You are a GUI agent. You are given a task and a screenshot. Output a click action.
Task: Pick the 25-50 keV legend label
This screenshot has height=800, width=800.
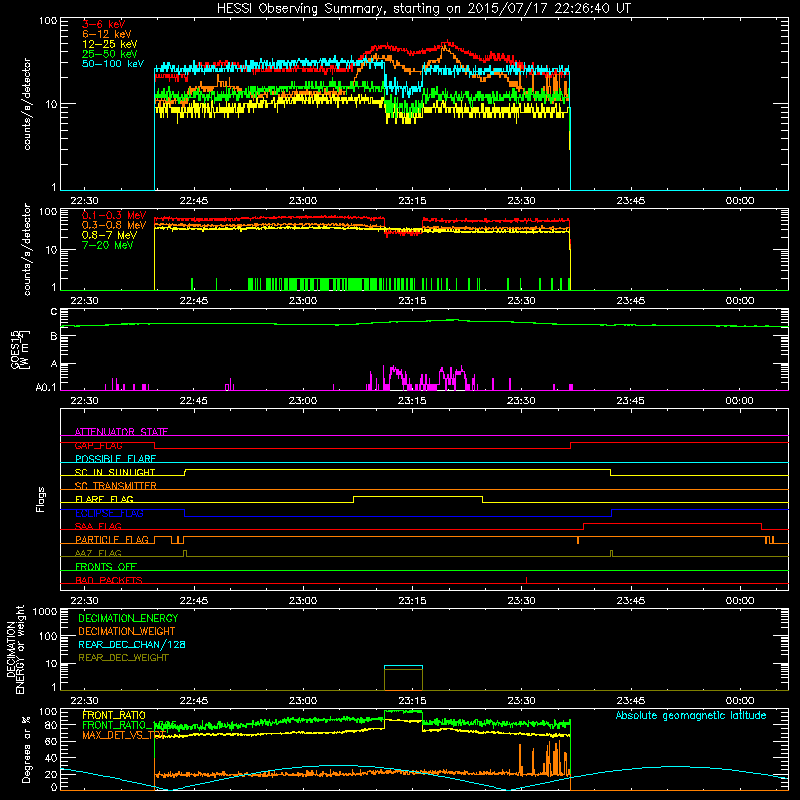tap(110, 54)
